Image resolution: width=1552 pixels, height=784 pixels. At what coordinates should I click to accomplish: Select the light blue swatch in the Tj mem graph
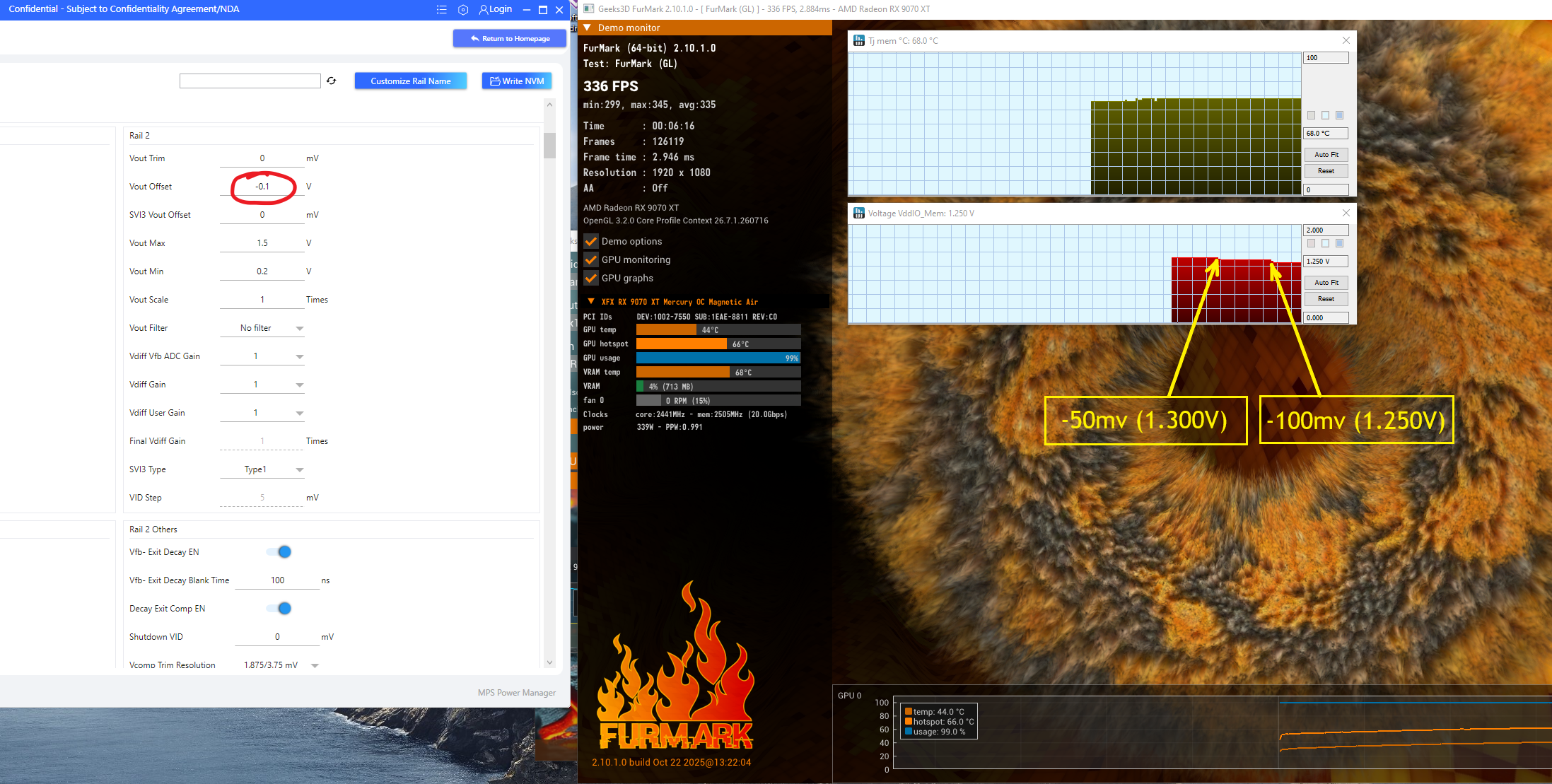point(1326,115)
